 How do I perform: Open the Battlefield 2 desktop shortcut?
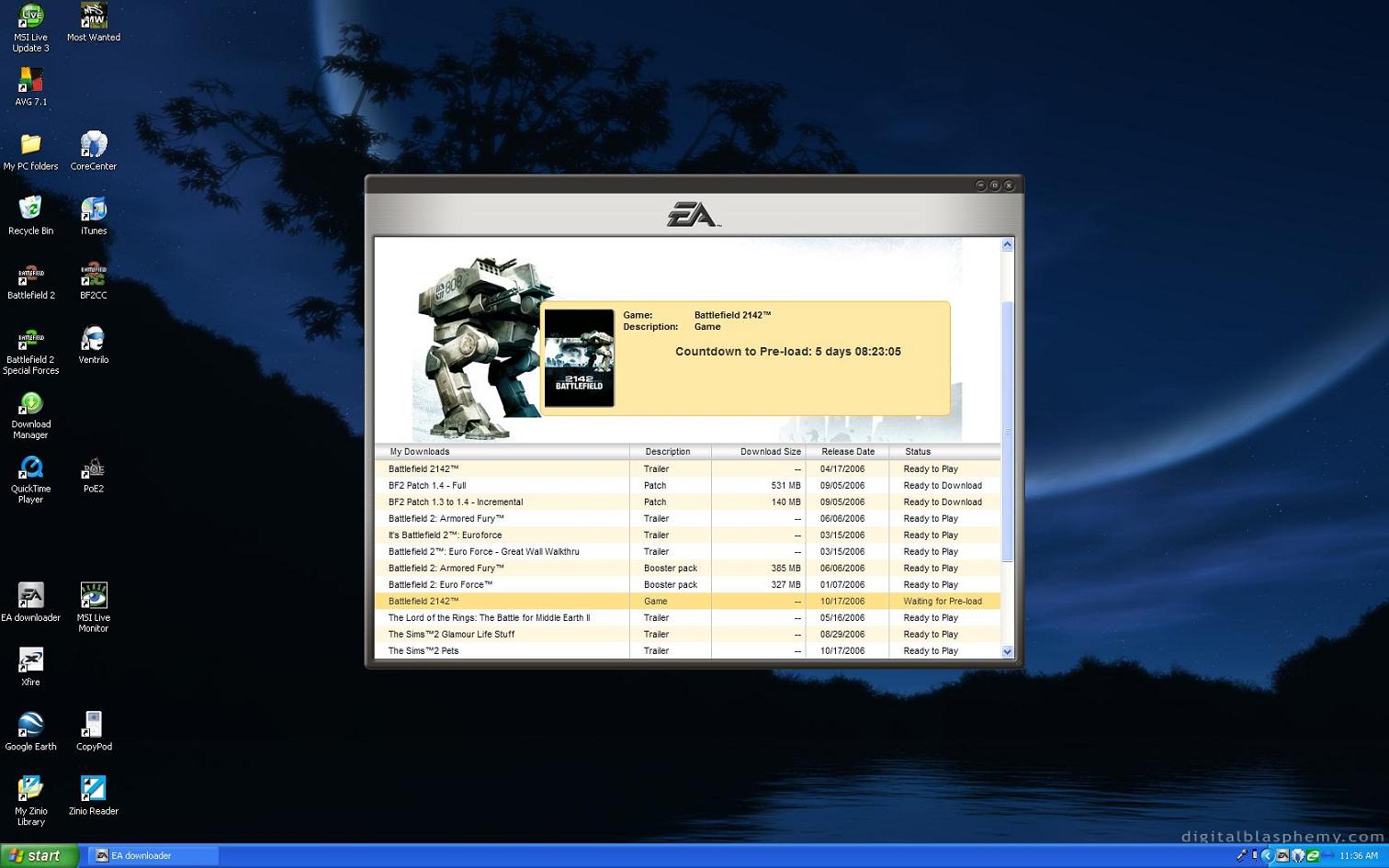tap(30, 276)
